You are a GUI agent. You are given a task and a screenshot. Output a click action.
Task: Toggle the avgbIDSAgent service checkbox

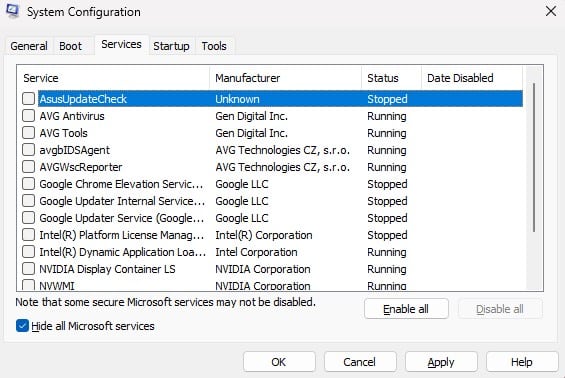tap(28, 150)
